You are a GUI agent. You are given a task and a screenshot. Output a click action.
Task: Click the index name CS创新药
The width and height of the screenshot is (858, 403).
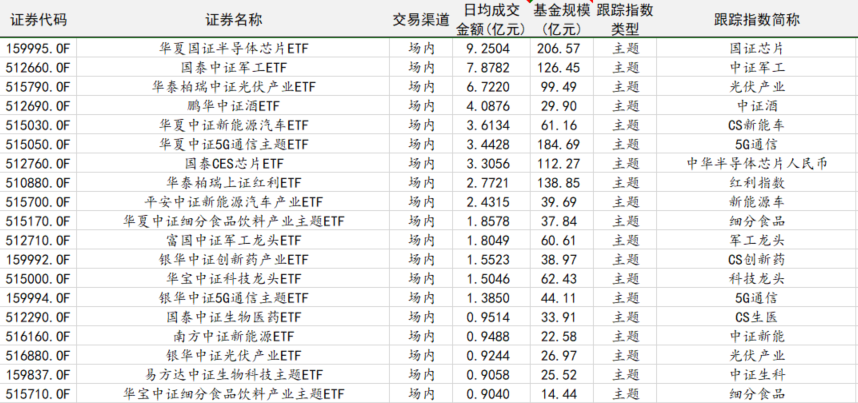click(757, 260)
